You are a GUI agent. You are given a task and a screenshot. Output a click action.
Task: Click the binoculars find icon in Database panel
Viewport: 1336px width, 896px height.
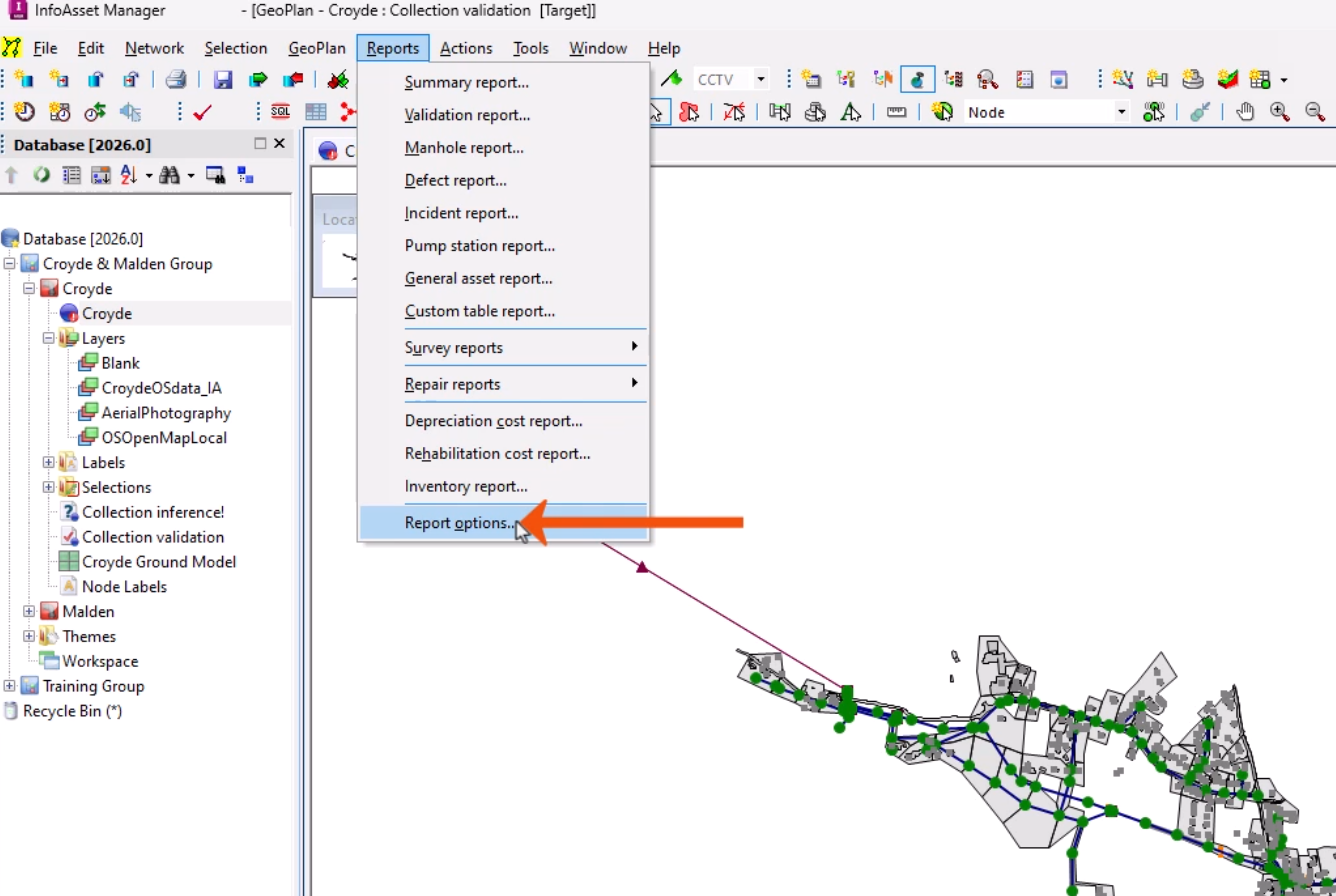point(169,175)
